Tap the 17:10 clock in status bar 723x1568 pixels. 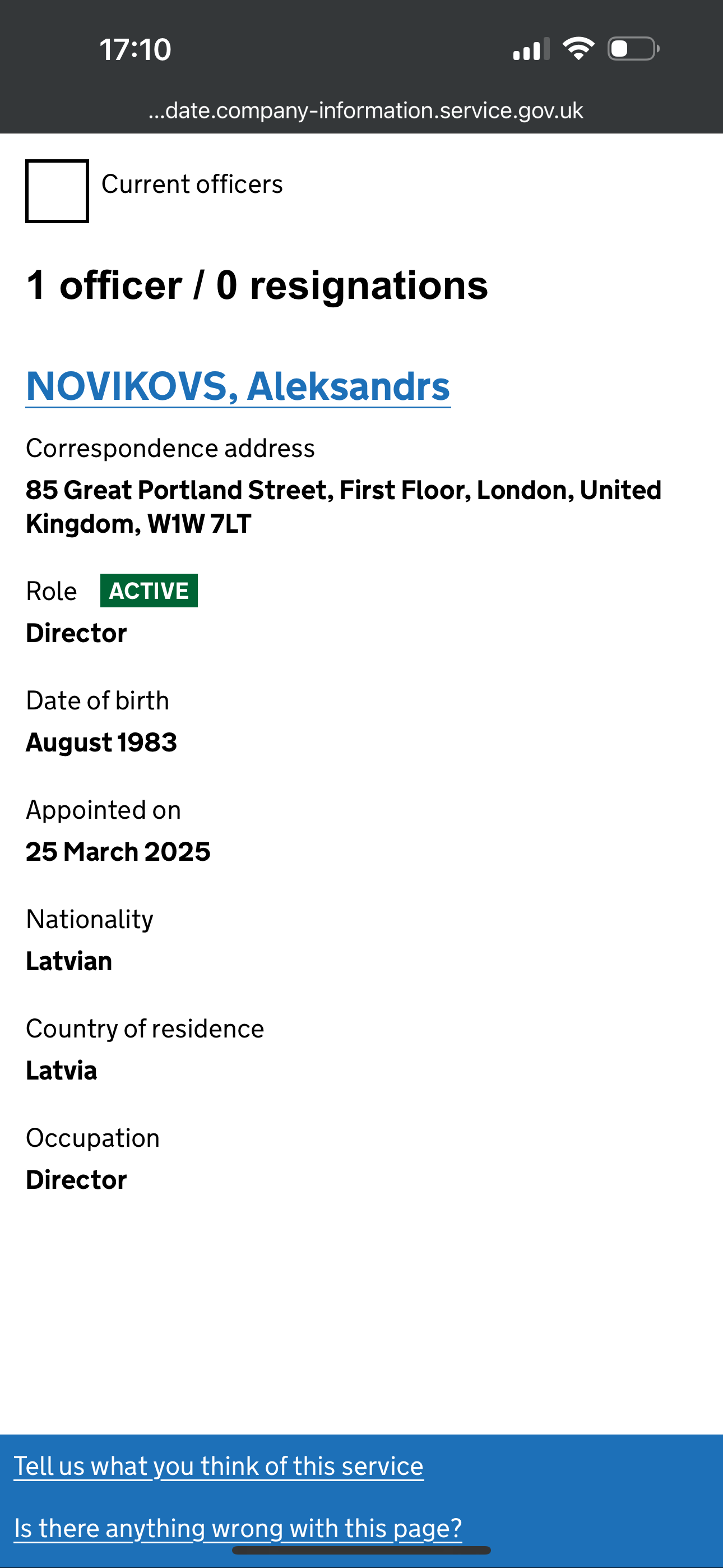pyautogui.click(x=135, y=49)
